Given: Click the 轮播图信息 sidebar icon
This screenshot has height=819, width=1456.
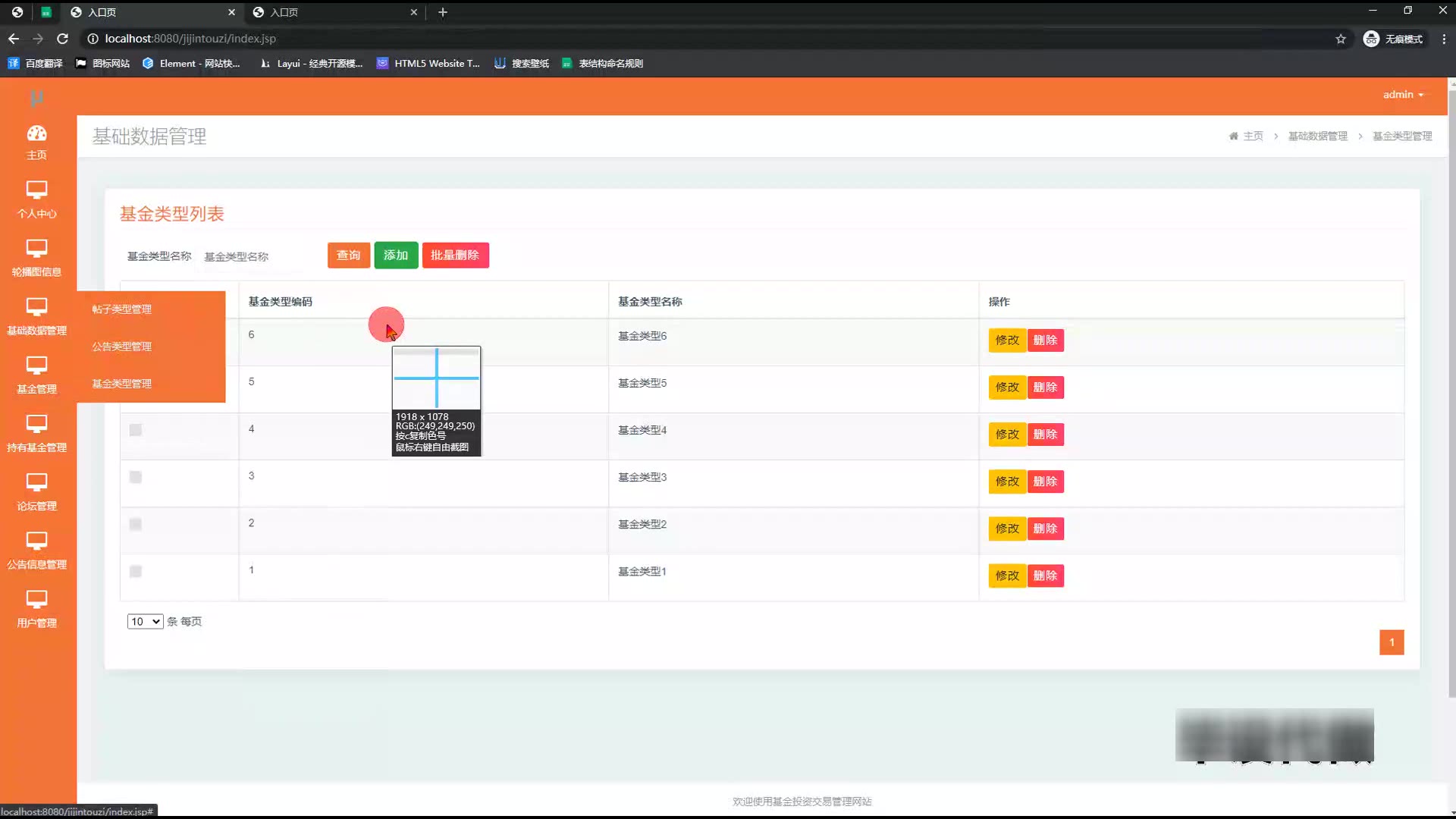Looking at the screenshot, I should pos(36,248).
